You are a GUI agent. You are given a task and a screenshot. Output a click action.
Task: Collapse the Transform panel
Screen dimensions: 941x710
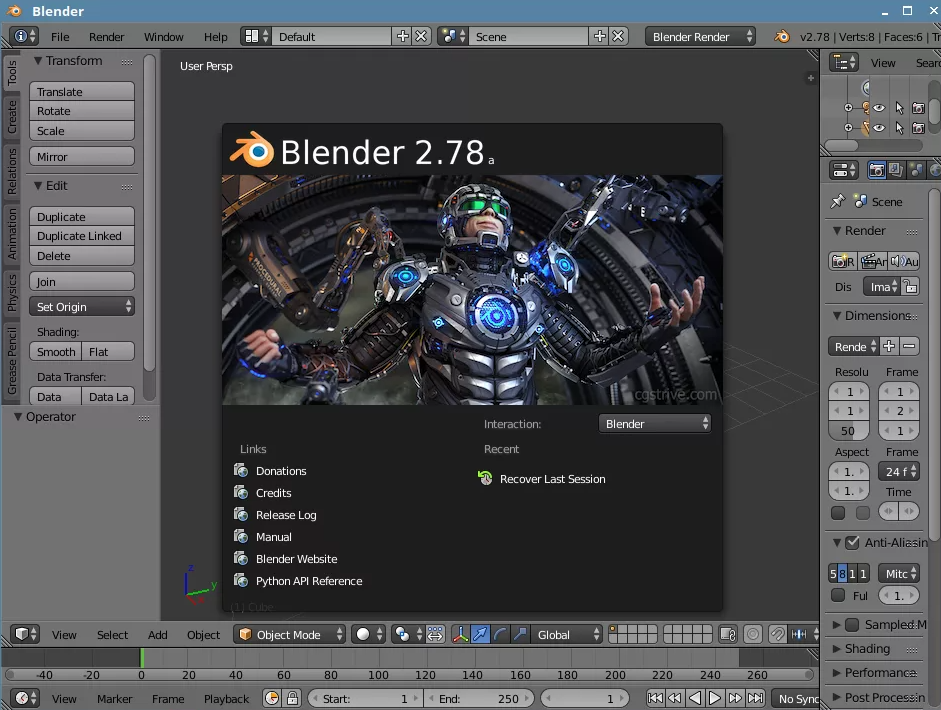coord(38,61)
